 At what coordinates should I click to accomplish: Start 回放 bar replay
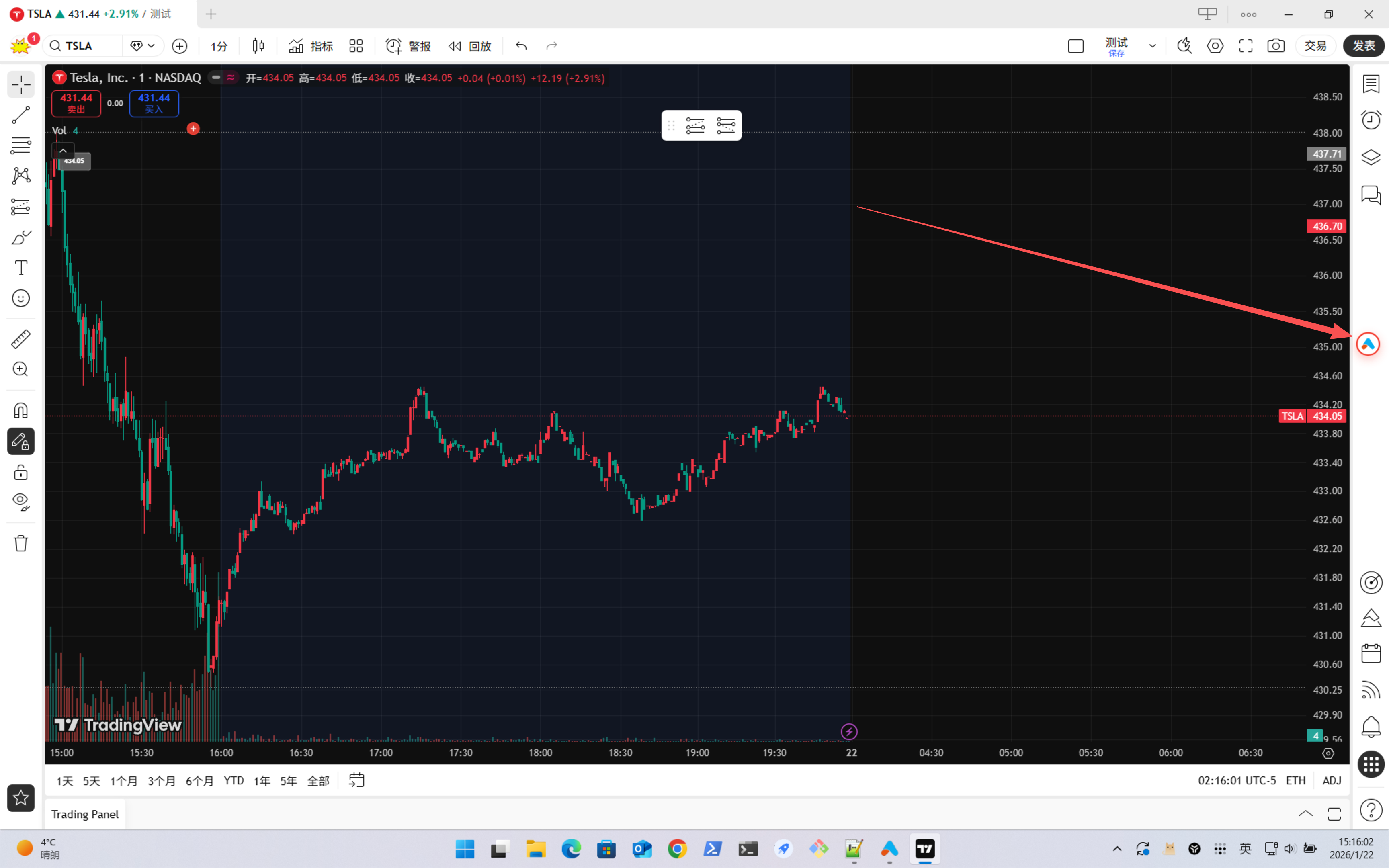tap(470, 46)
